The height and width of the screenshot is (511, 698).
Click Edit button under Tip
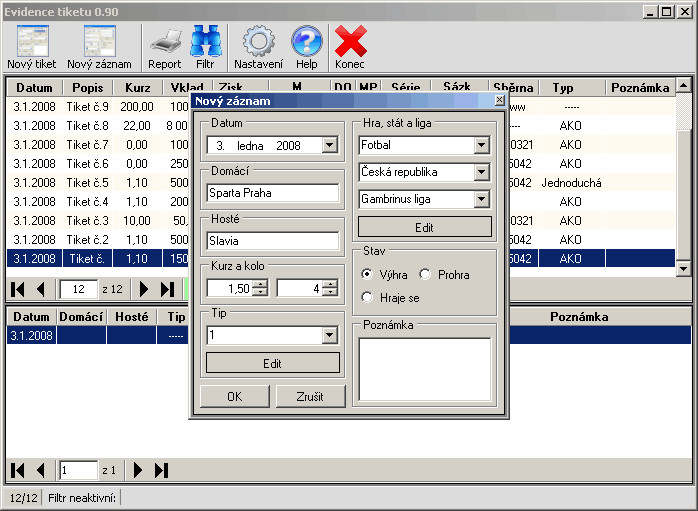click(272, 363)
